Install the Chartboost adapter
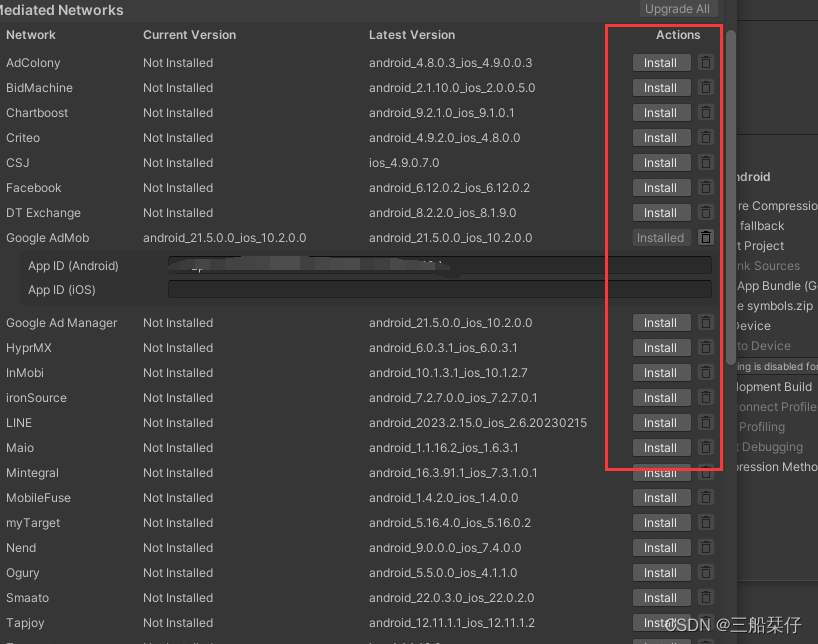Image resolution: width=818 pixels, height=644 pixels. pos(661,113)
